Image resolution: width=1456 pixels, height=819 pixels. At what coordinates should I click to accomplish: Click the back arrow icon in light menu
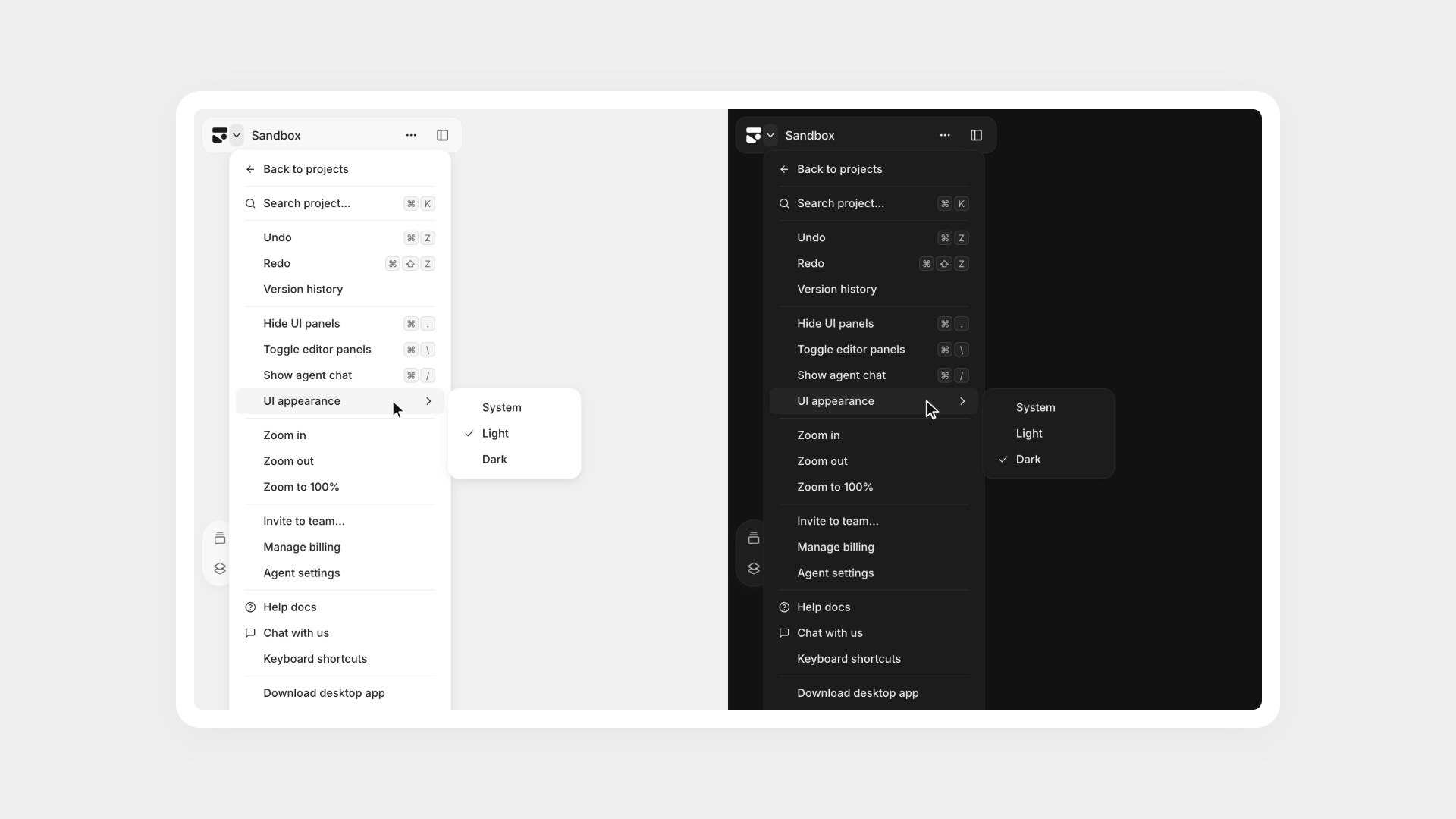pos(250,169)
